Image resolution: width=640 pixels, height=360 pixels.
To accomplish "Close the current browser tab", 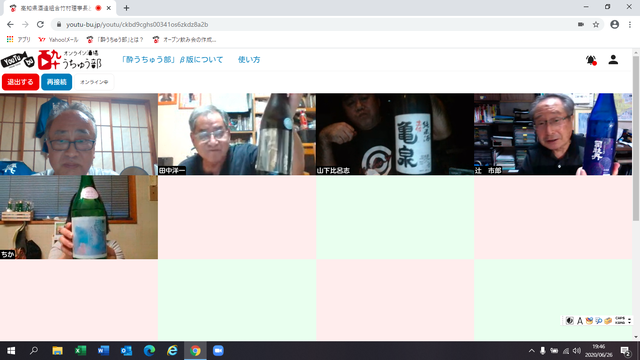I will point(109,8).
